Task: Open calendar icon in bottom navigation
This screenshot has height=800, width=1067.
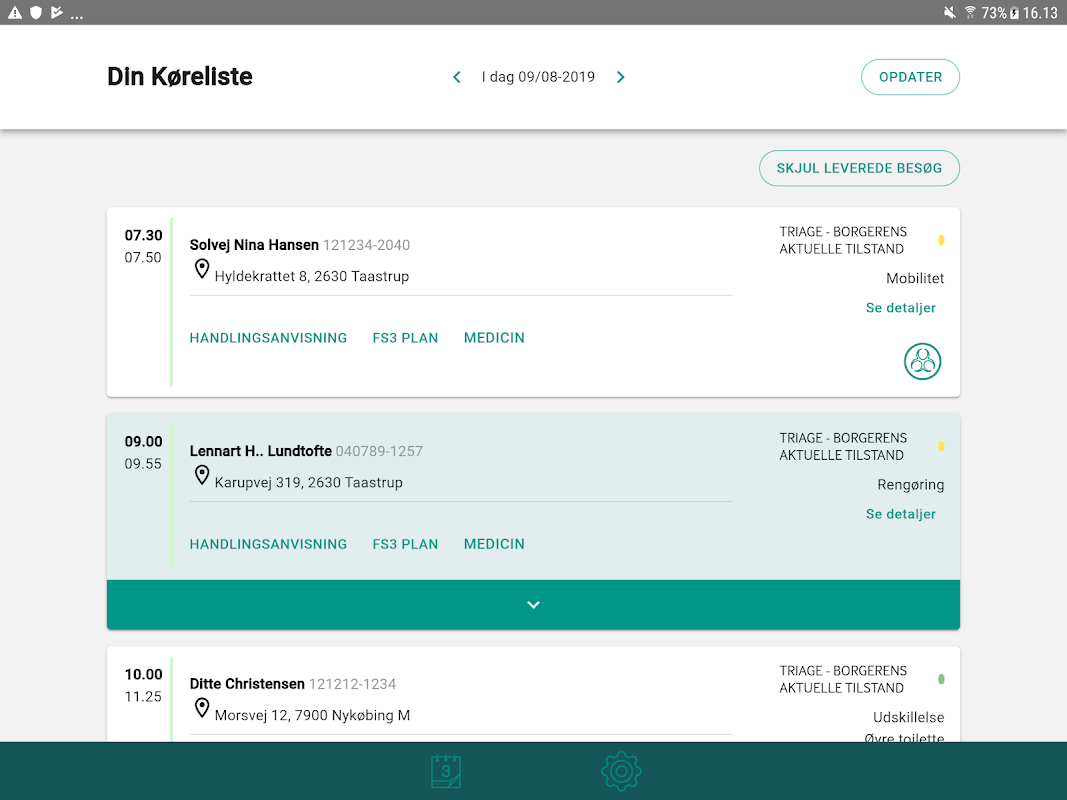Action: click(x=446, y=771)
